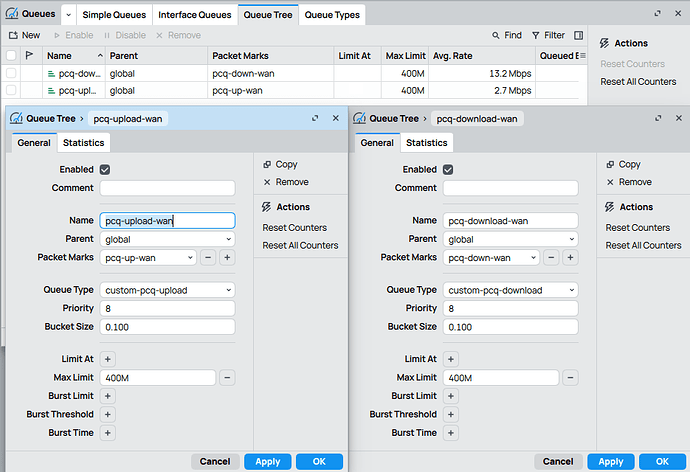
Task: Click Queue Tree breadcrumb in pcq-download-wan window
Action: click(394, 119)
